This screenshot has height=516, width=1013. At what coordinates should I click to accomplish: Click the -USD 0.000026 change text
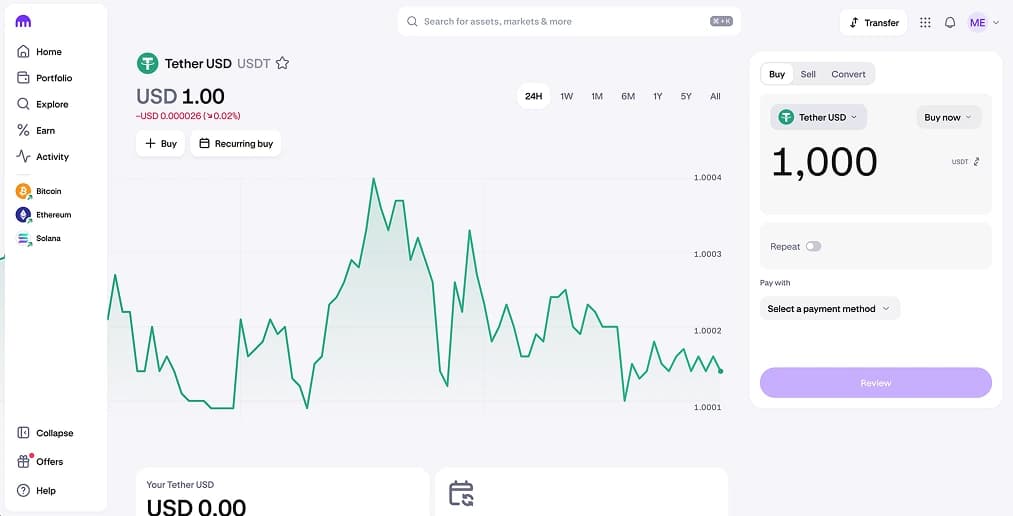pyautogui.click(x=188, y=116)
